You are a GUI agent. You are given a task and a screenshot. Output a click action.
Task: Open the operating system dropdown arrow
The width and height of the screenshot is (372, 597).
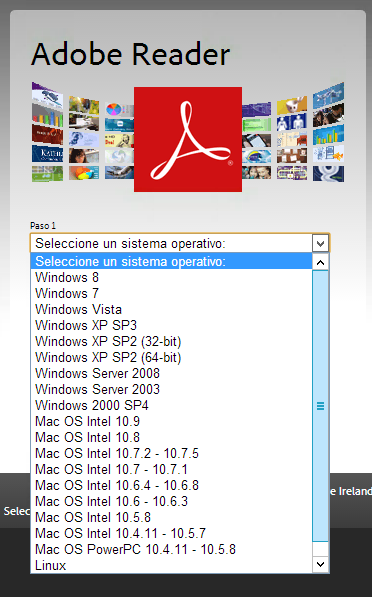(x=320, y=243)
